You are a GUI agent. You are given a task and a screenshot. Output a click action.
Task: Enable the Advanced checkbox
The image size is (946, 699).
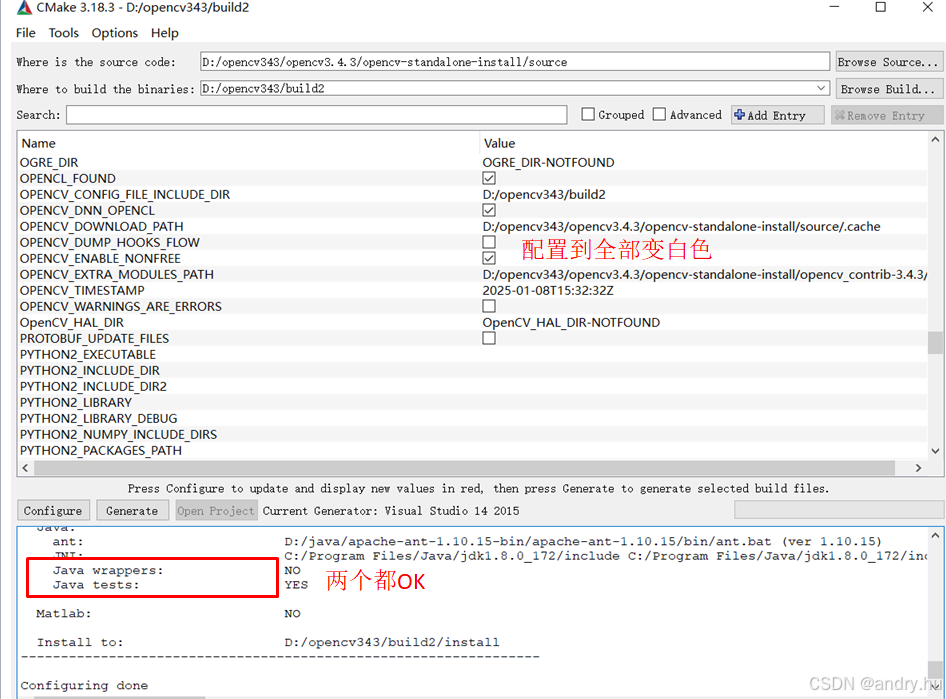(x=659, y=114)
